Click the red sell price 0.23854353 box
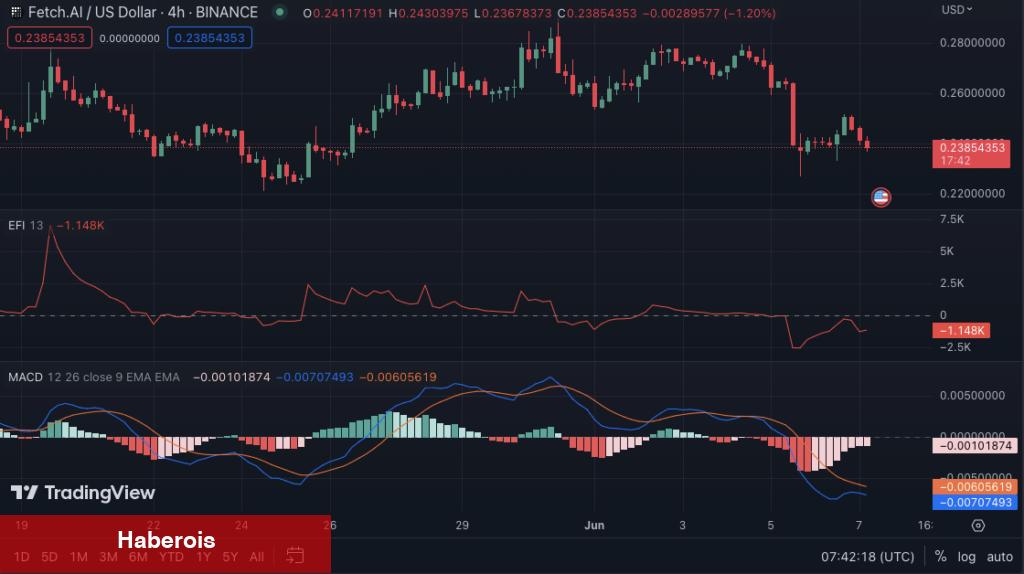This screenshot has height=574, width=1024. coord(50,38)
